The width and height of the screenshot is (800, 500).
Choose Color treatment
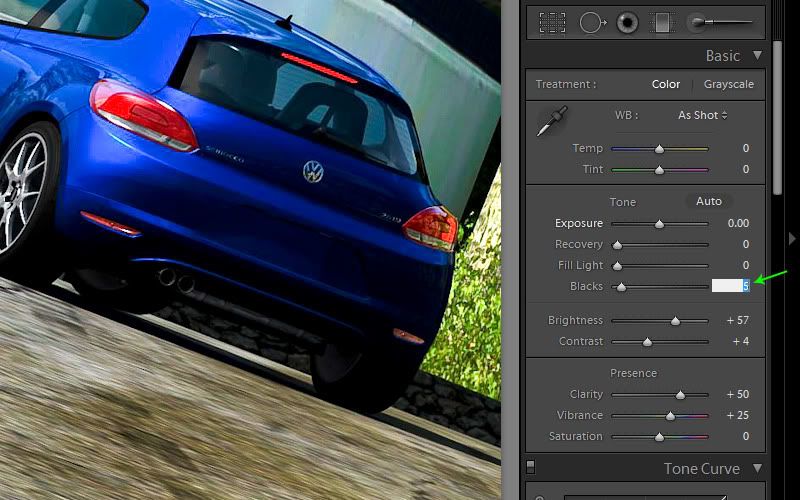click(x=666, y=84)
